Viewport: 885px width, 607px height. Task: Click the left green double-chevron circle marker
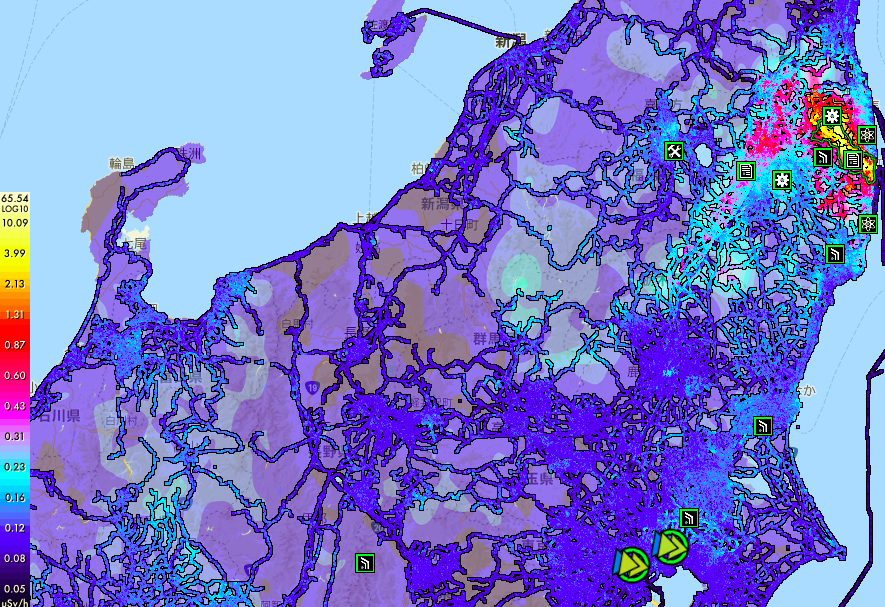pos(631,564)
